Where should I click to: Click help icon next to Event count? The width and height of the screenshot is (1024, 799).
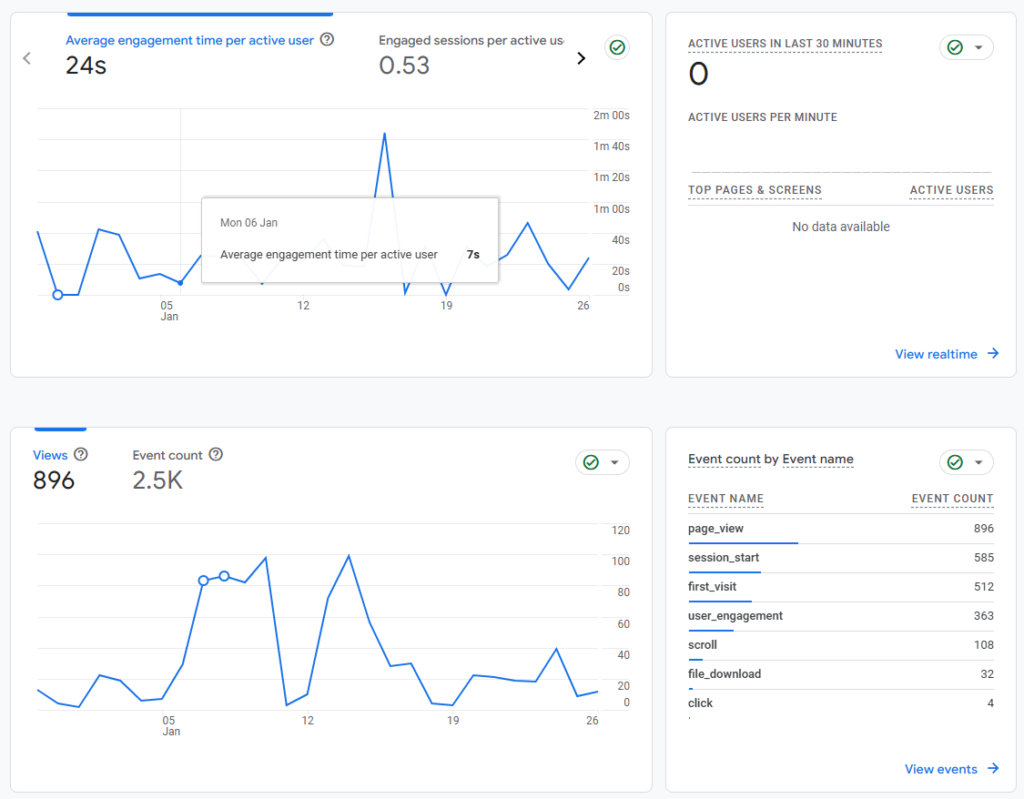point(216,454)
